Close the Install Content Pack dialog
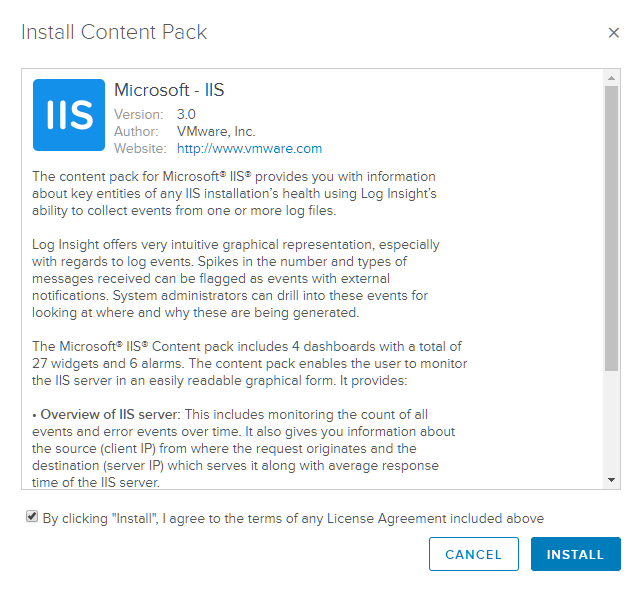Viewport: 641px width, 590px height. point(614,33)
